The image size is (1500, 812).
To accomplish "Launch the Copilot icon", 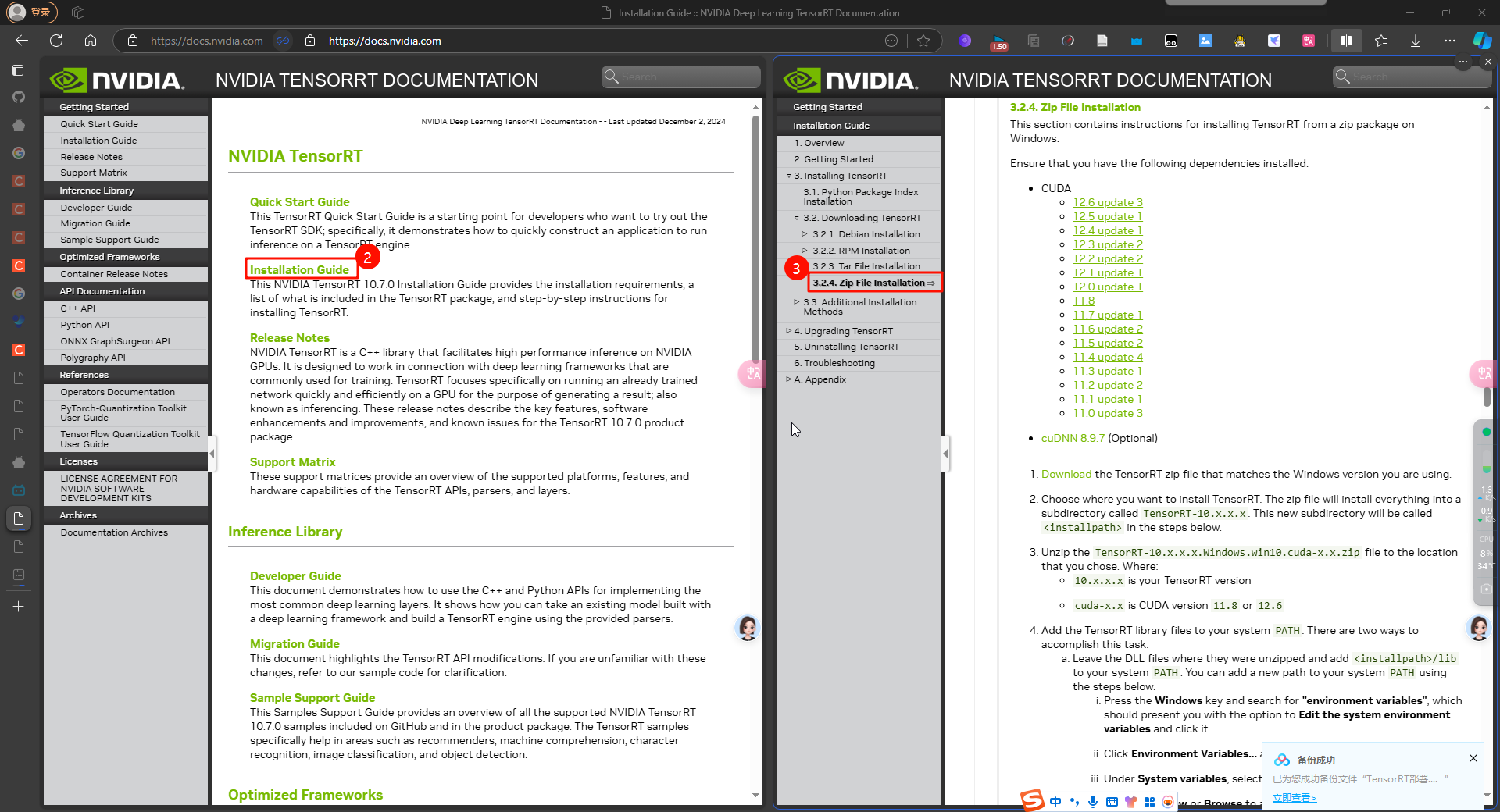I will point(1482,41).
